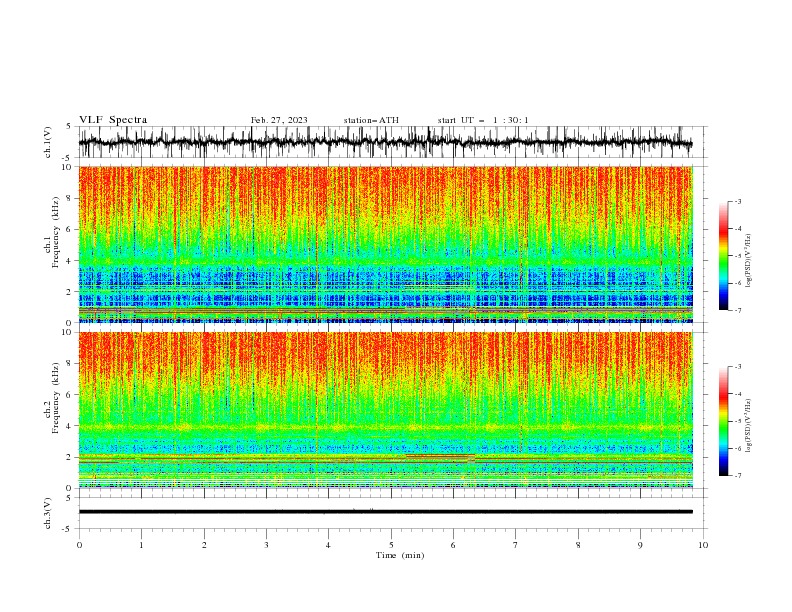
Task: Click the "Time (min)" axis title
Action: tap(400, 555)
